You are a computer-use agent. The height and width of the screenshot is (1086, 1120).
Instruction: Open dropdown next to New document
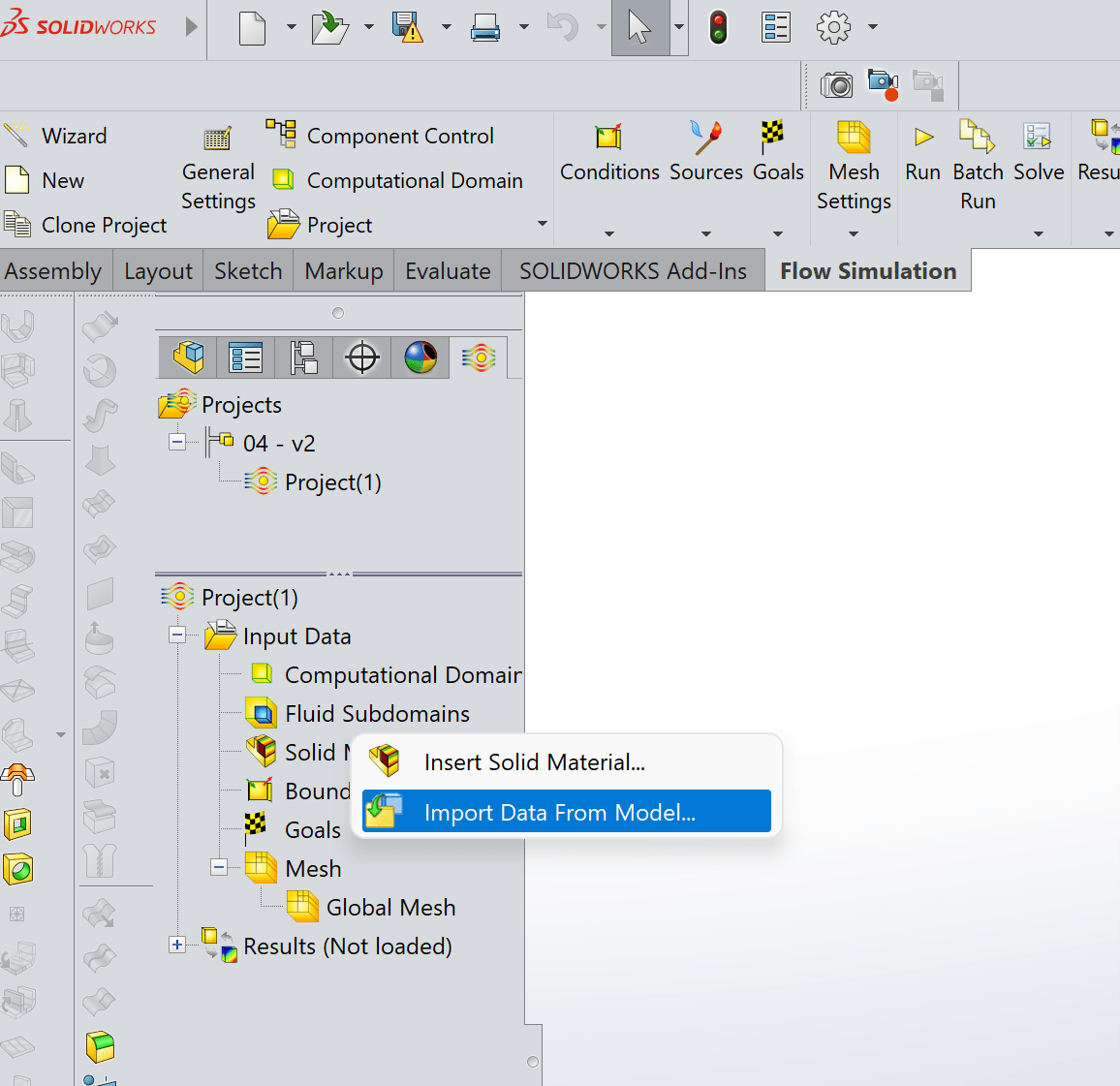pyautogui.click(x=292, y=27)
